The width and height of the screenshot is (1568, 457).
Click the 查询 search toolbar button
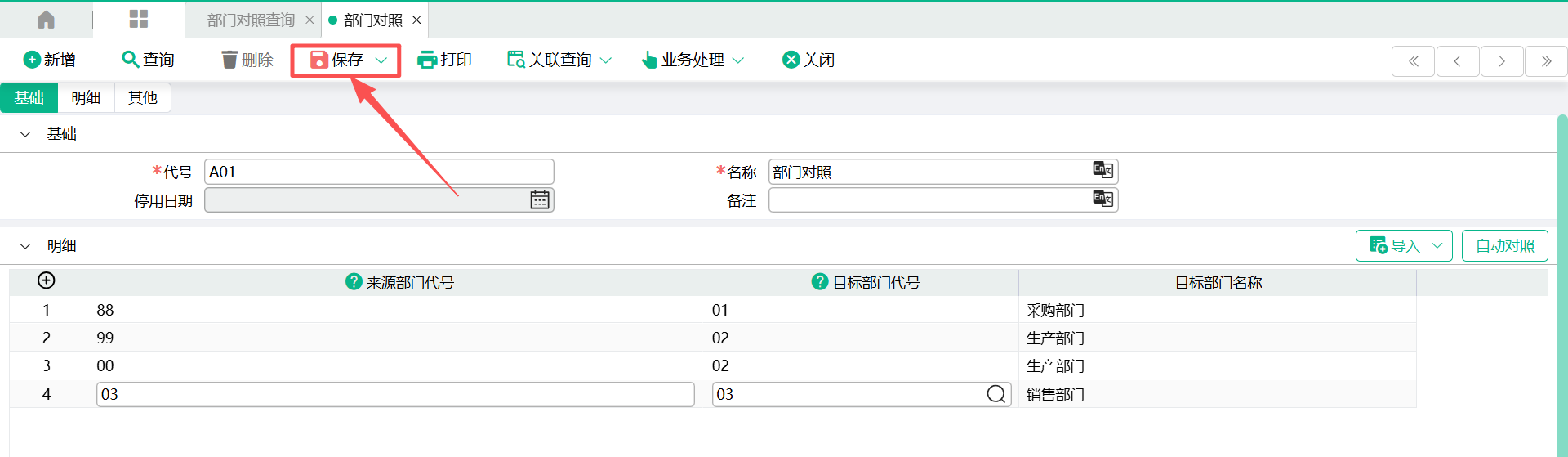(148, 60)
